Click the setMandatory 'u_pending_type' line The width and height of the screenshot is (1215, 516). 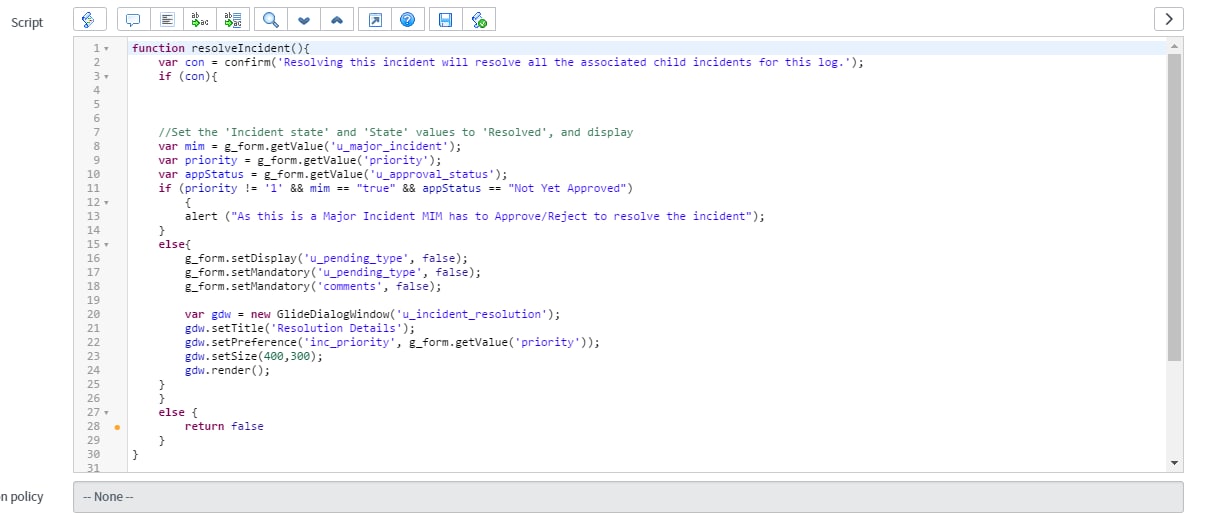[333, 272]
